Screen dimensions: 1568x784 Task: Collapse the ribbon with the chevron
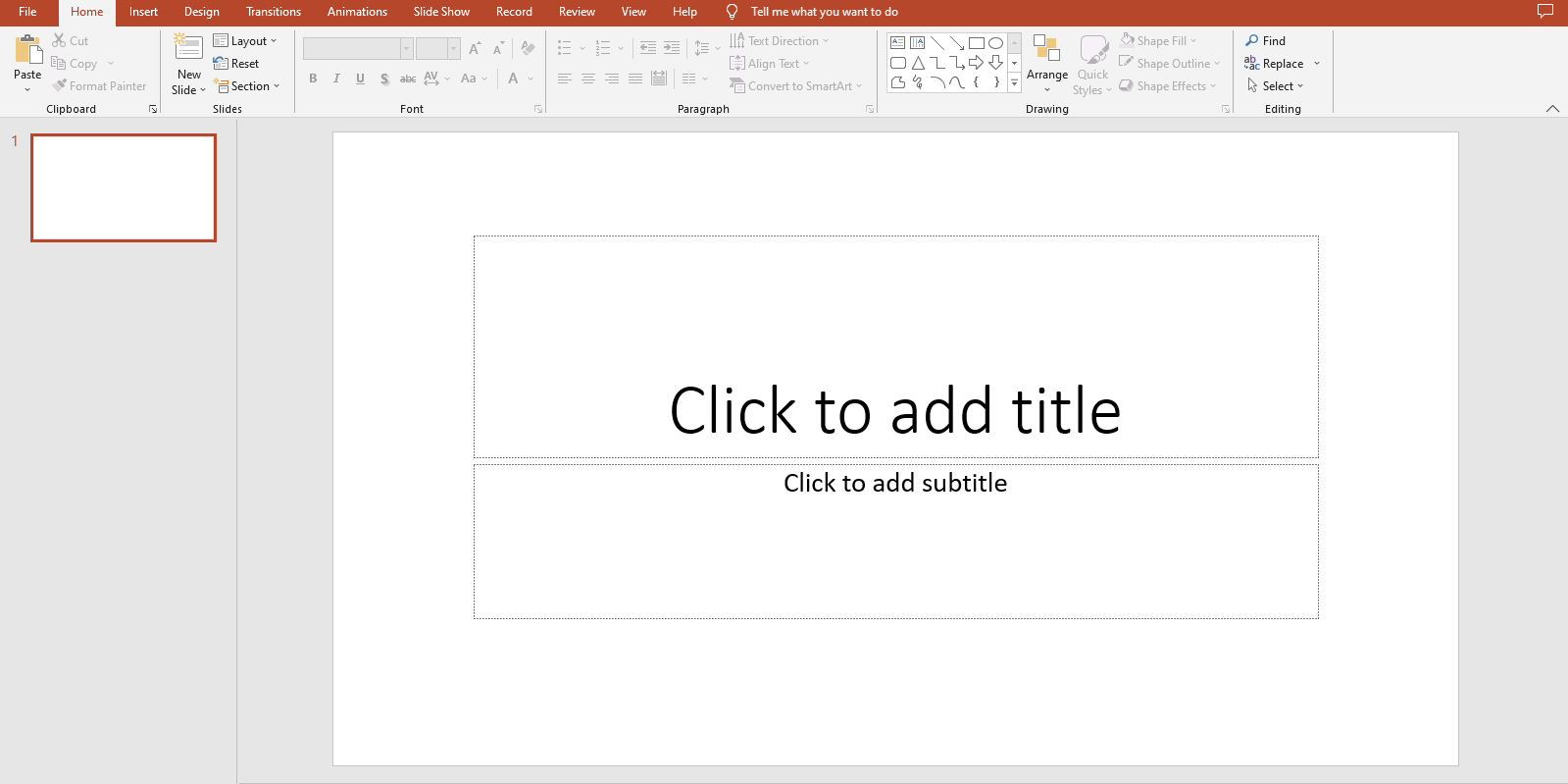[1552, 109]
